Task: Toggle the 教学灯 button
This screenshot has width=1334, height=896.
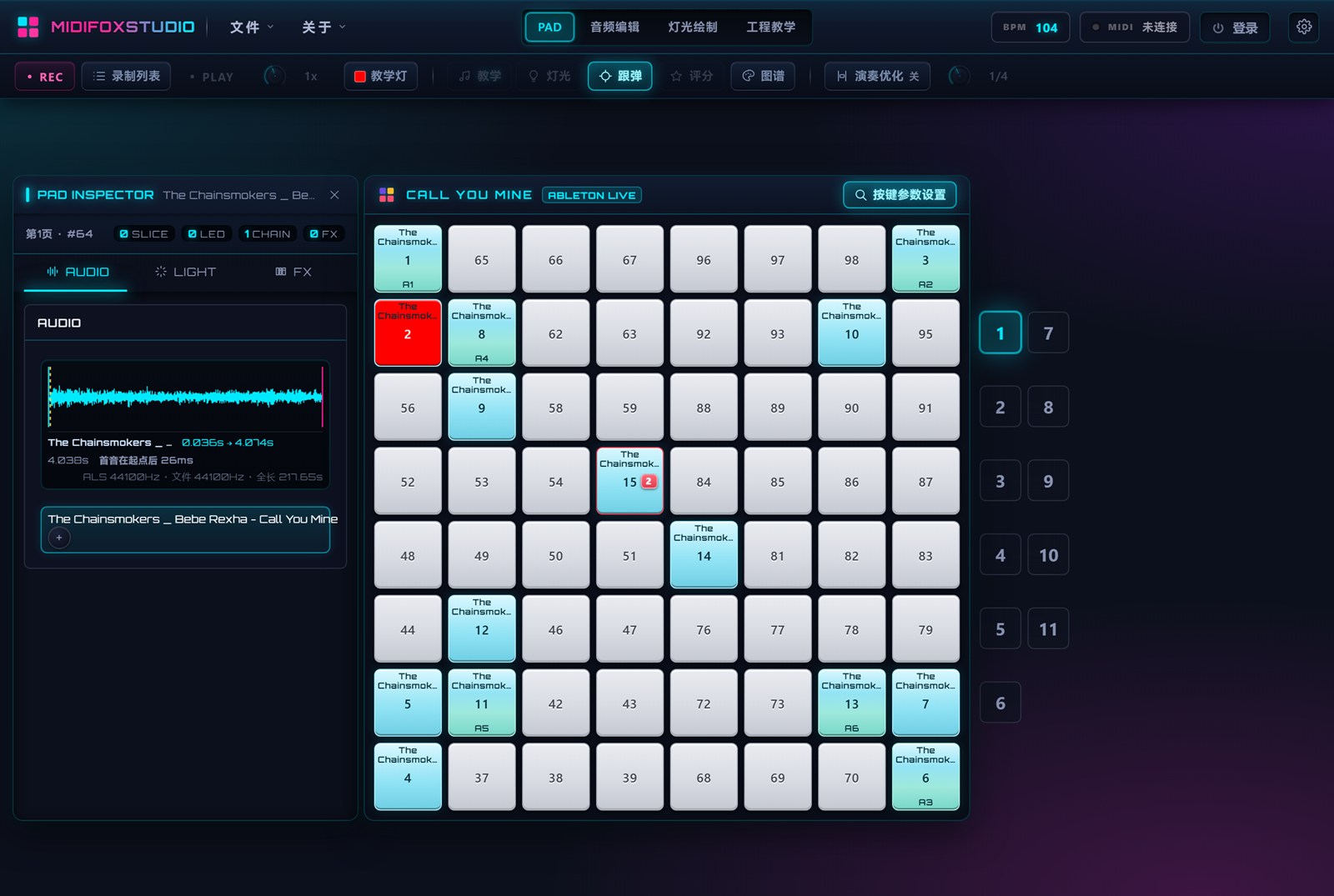Action: pyautogui.click(x=381, y=76)
